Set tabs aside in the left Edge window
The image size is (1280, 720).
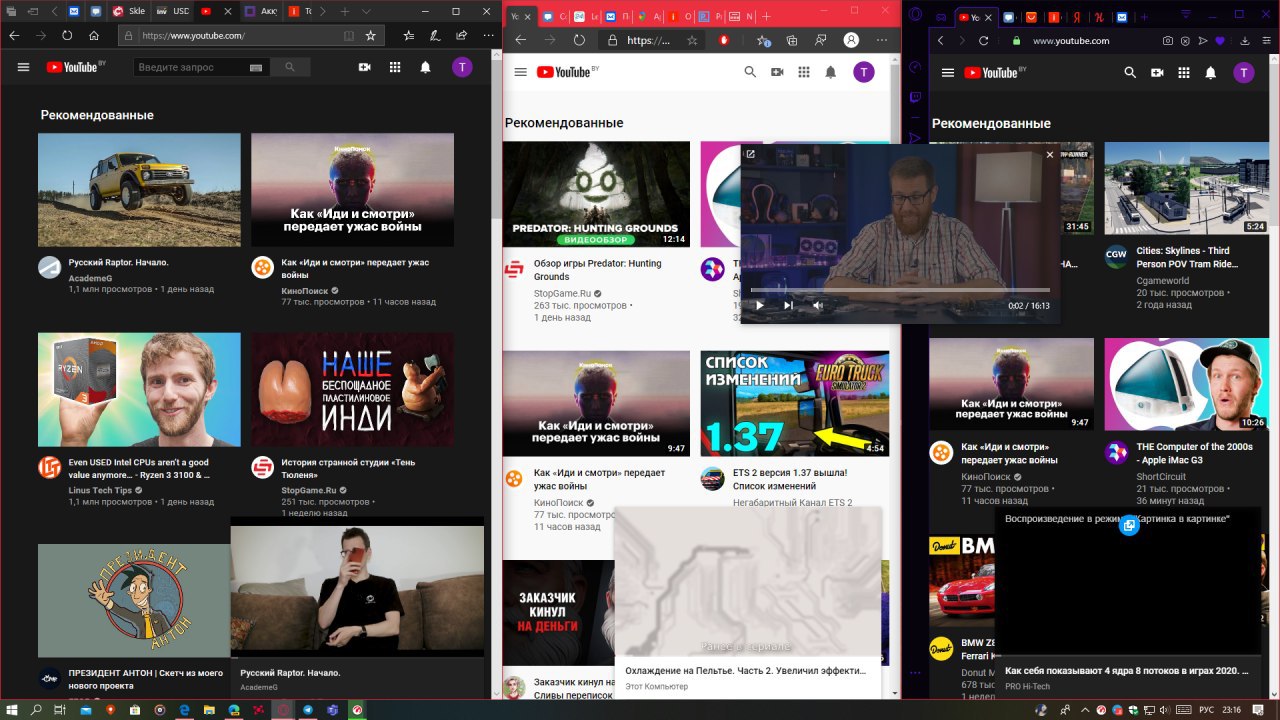(x=32, y=11)
